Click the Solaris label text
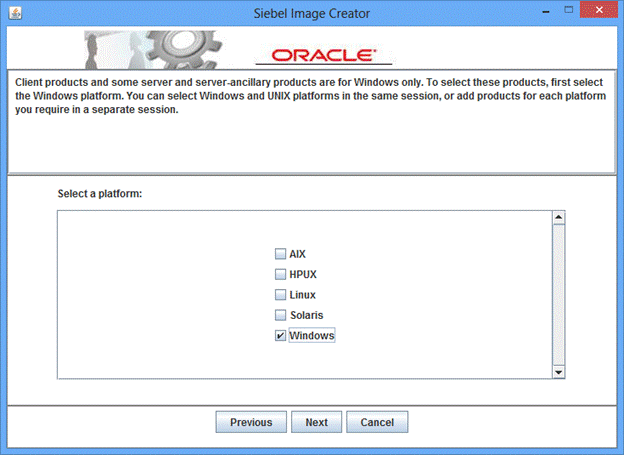The height and width of the screenshot is (455, 624). point(306,315)
